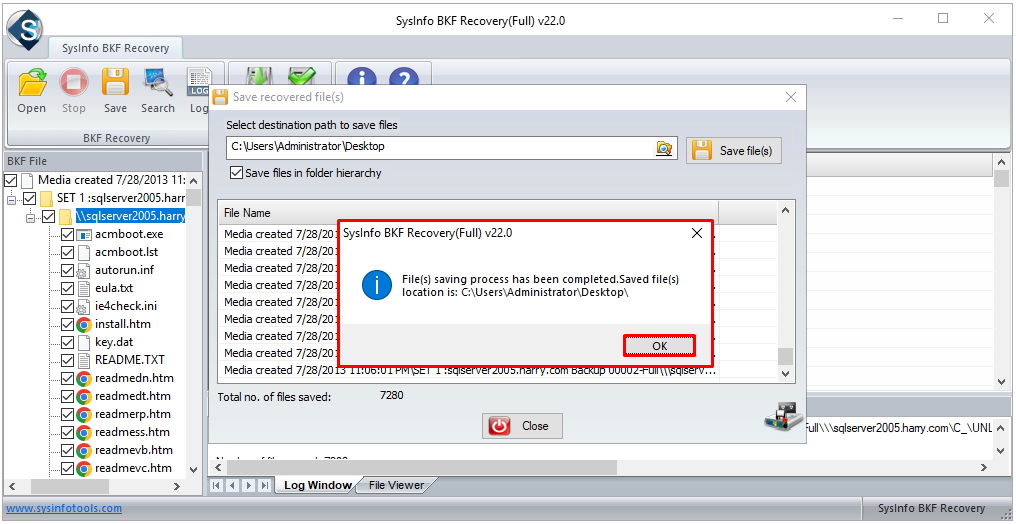Collapse the \\sqlserver2005.harry tree node
This screenshot has width=1016, height=524.
tap(30, 218)
